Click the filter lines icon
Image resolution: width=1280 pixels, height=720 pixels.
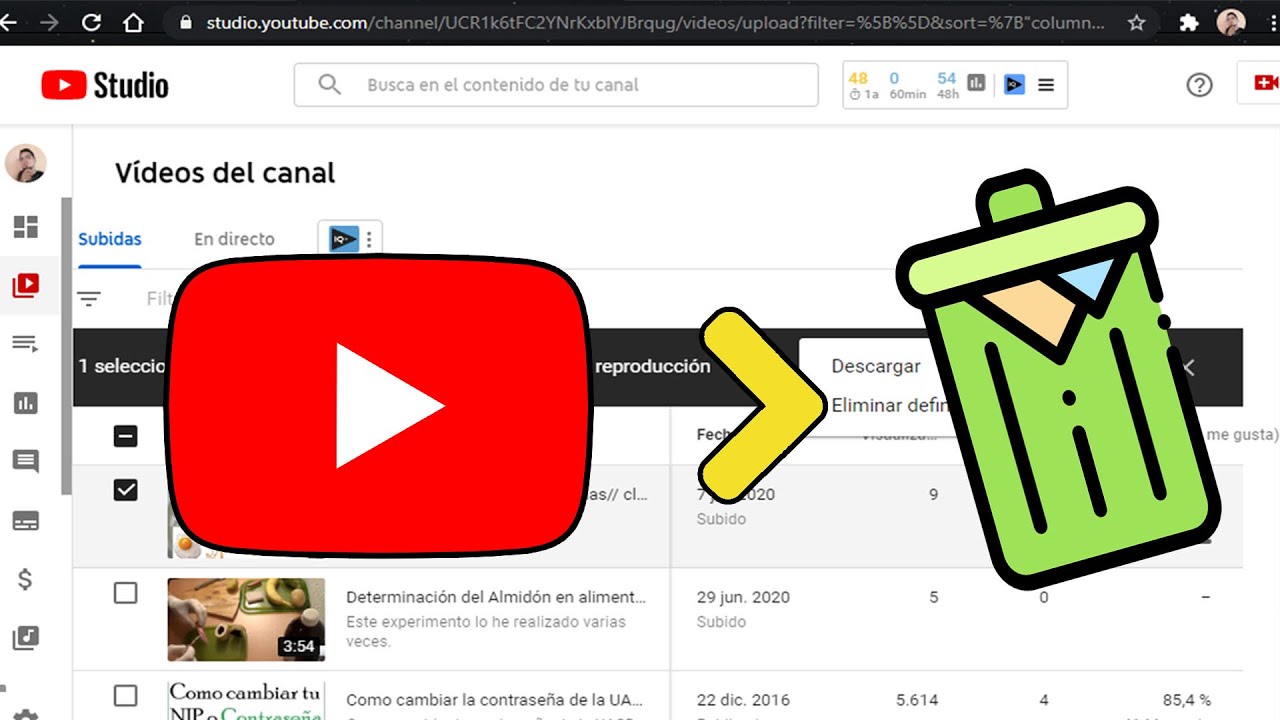pos(90,298)
